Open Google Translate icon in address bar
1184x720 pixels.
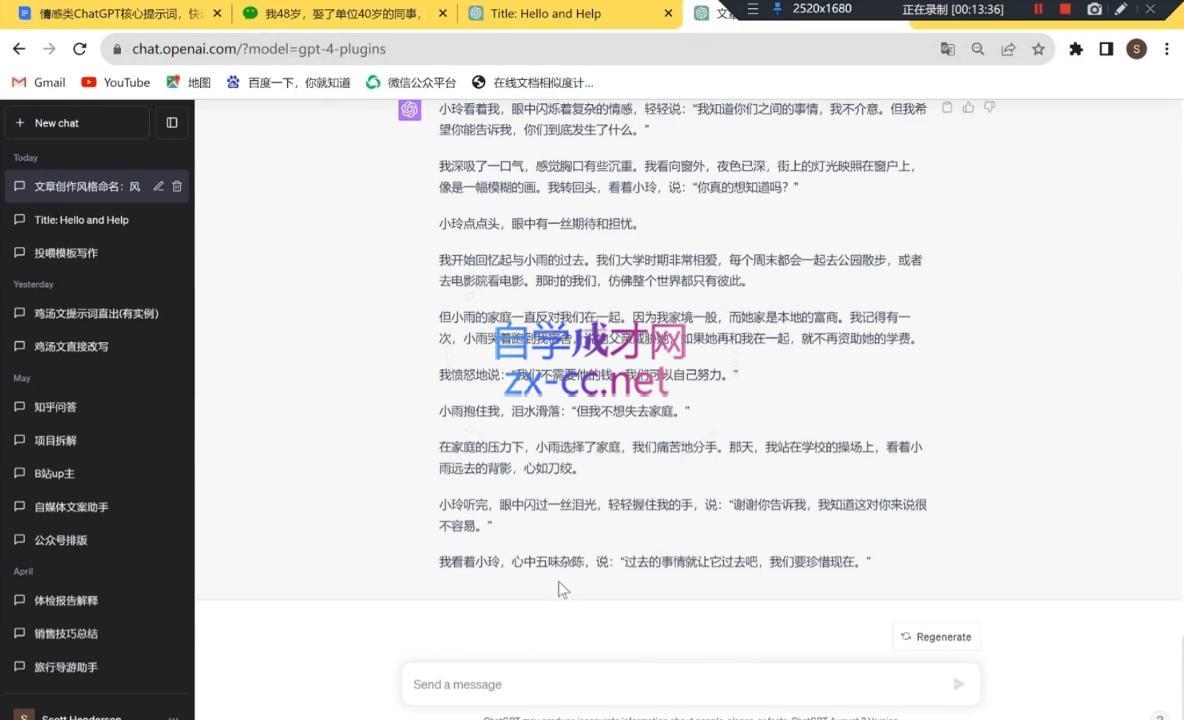(947, 48)
